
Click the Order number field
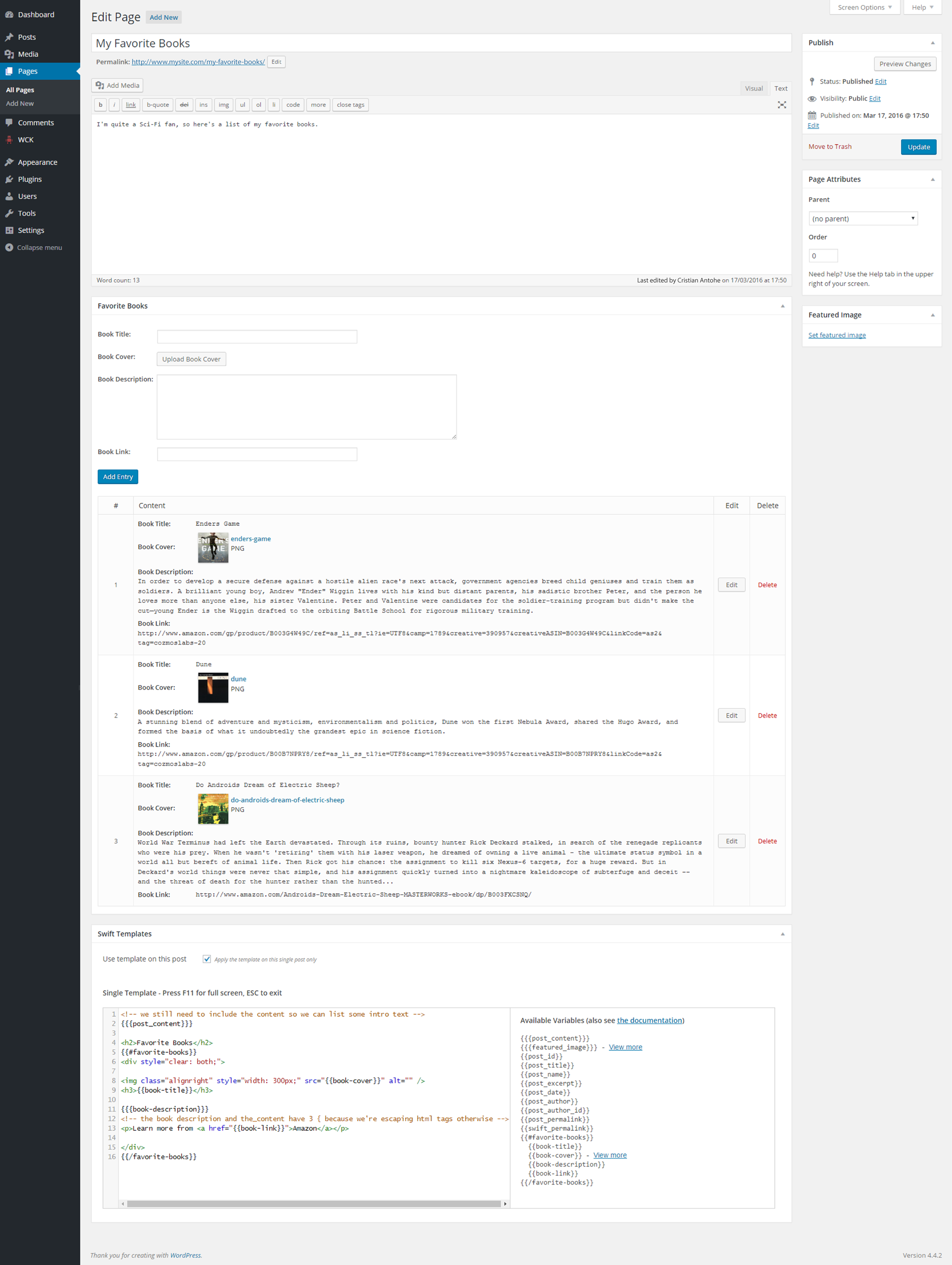(823, 256)
